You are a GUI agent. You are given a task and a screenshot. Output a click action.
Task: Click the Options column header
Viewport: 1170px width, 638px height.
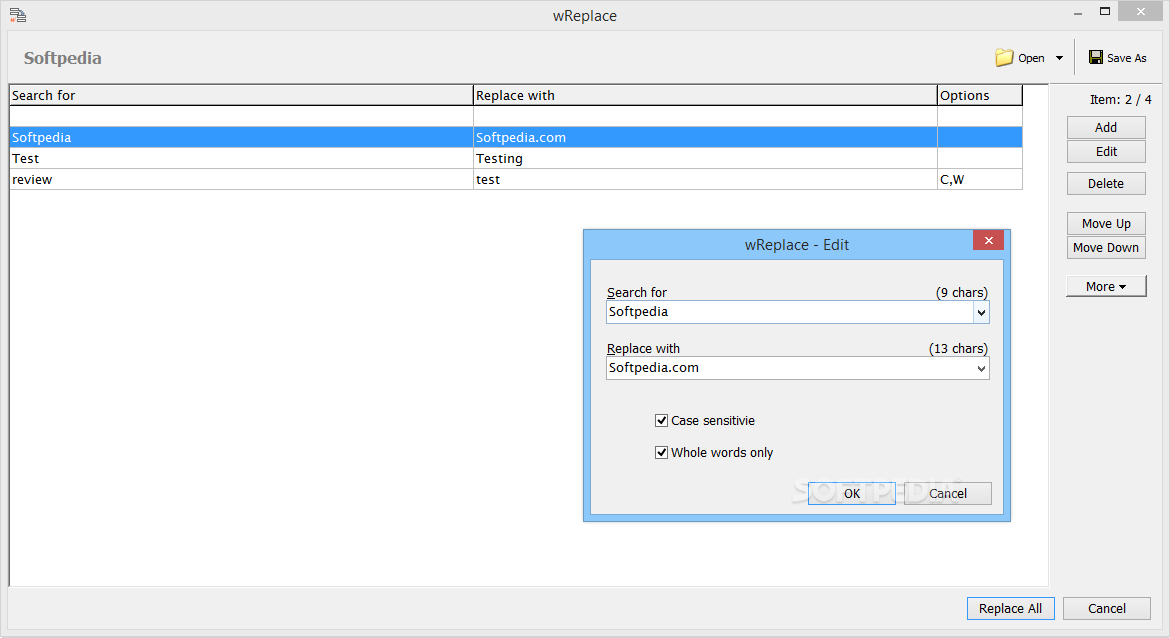[x=980, y=96]
